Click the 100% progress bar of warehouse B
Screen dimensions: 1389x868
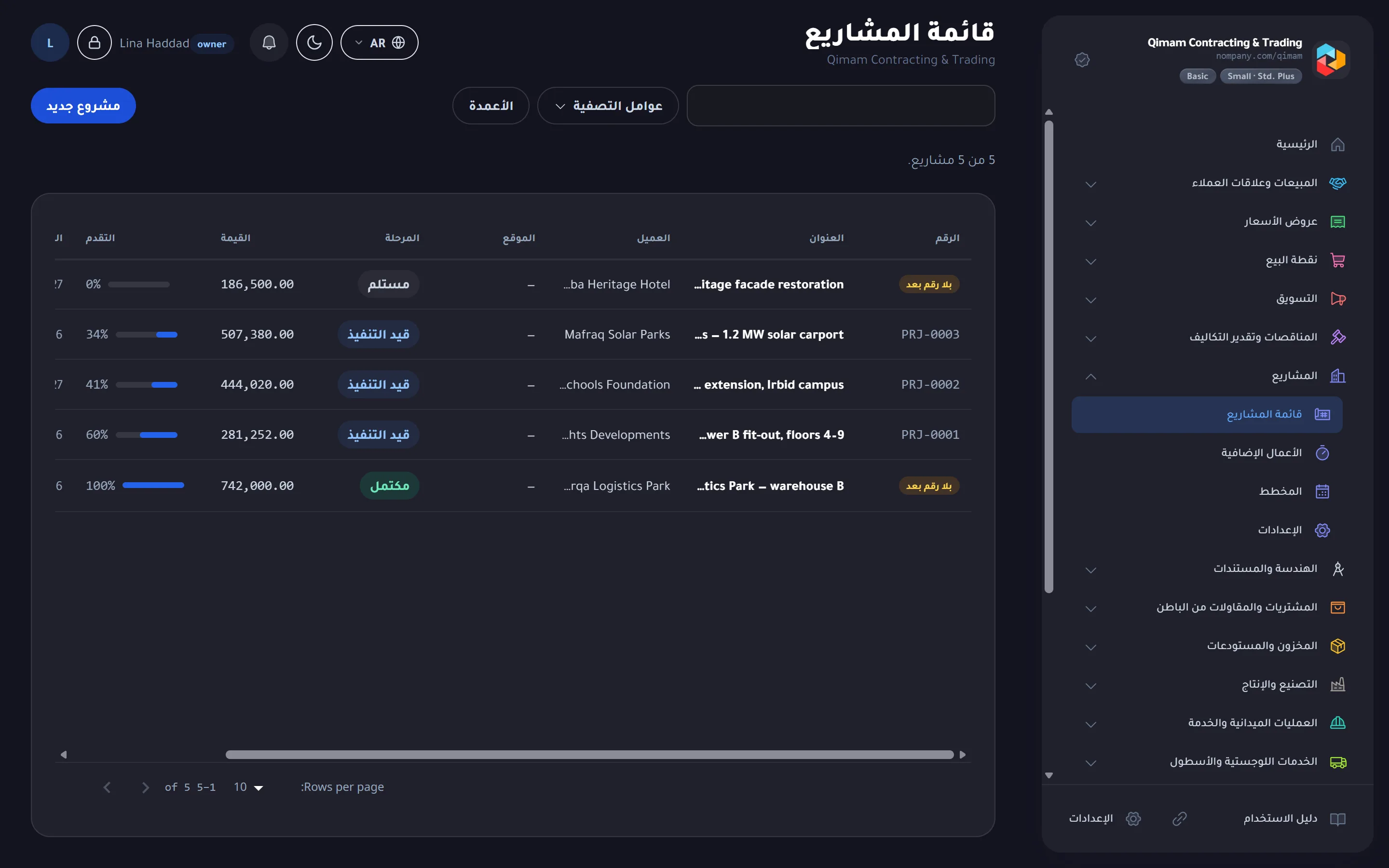(153, 486)
